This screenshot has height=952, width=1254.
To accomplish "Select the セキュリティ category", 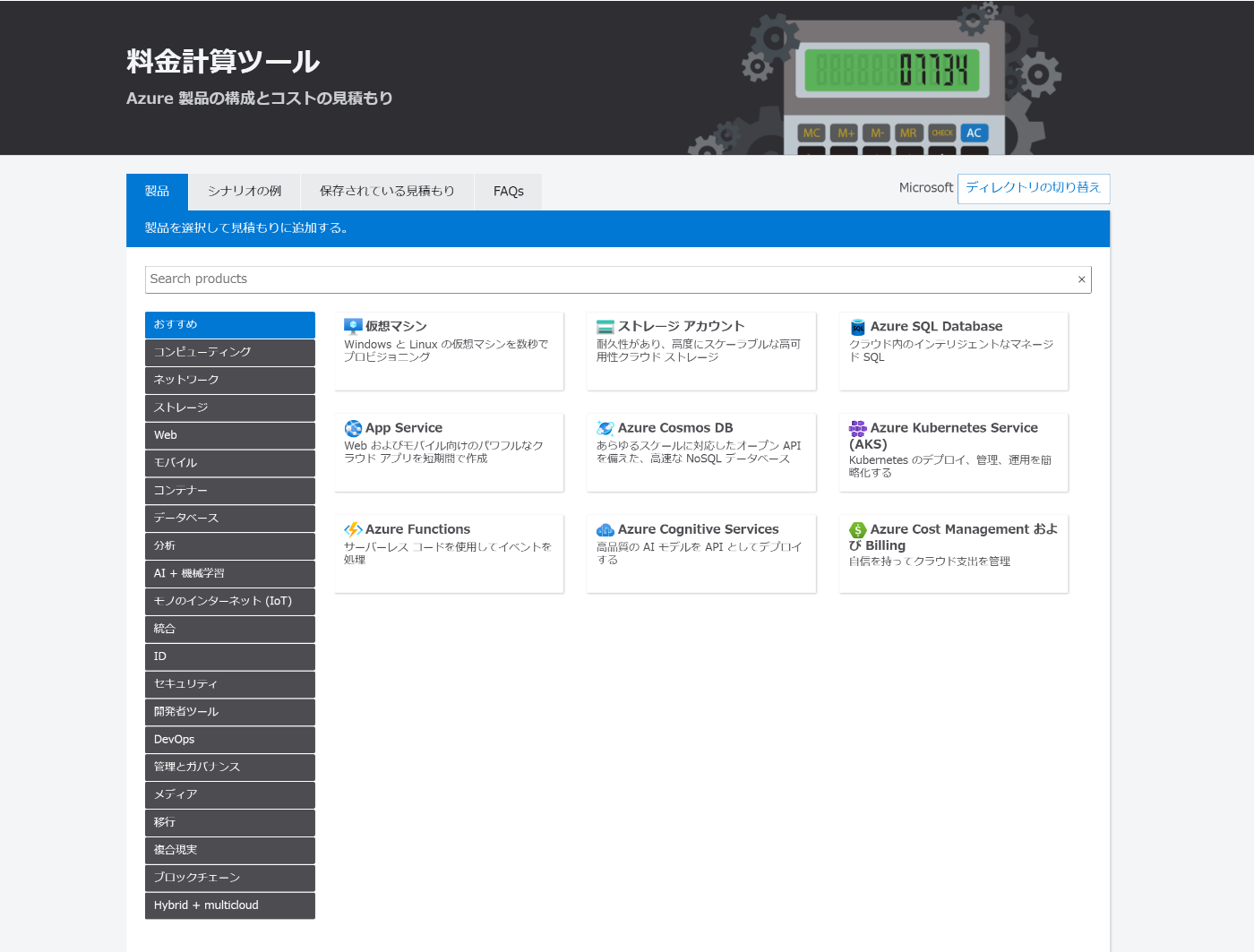I will coord(230,684).
